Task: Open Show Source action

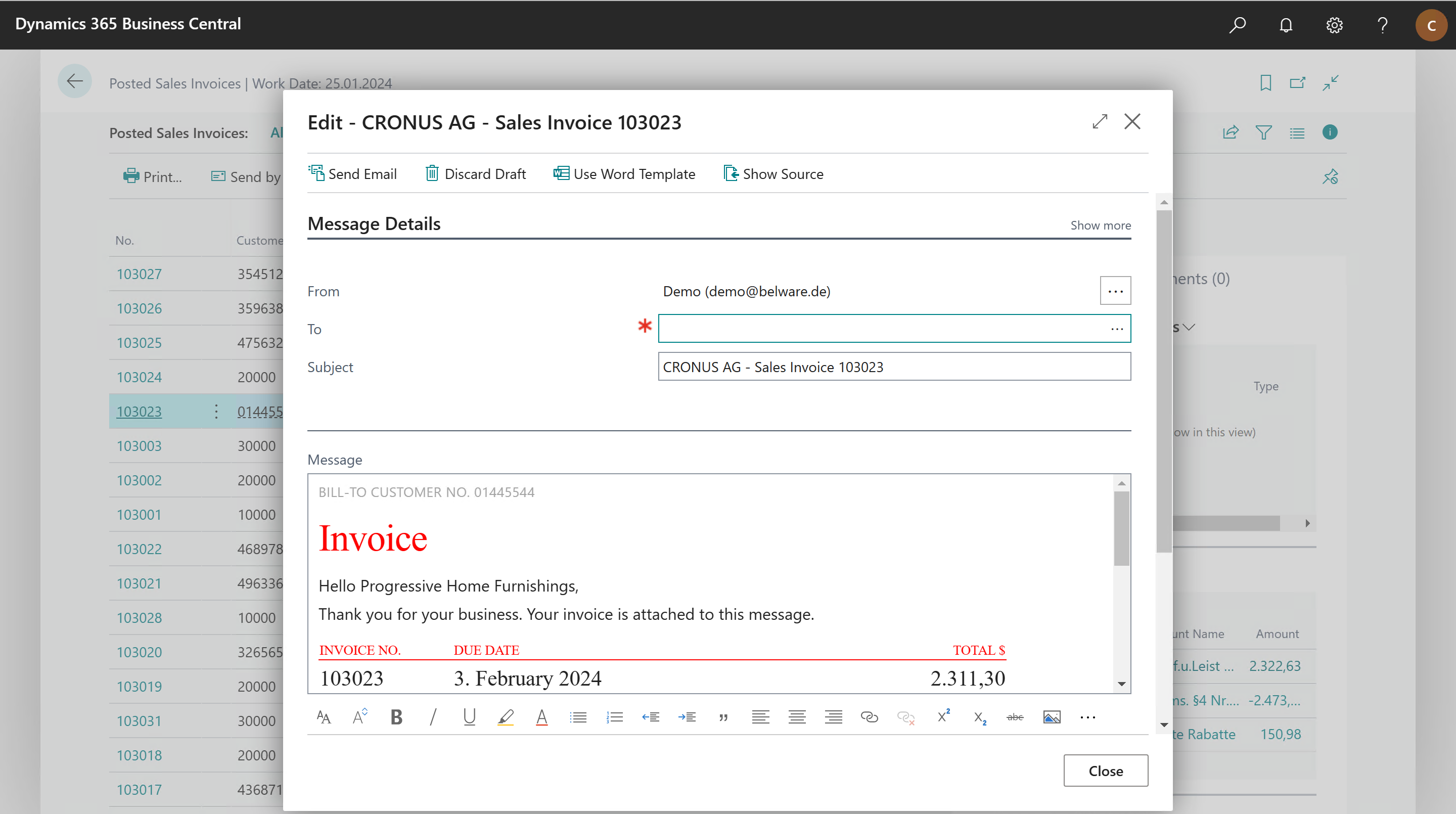Action: [773, 173]
